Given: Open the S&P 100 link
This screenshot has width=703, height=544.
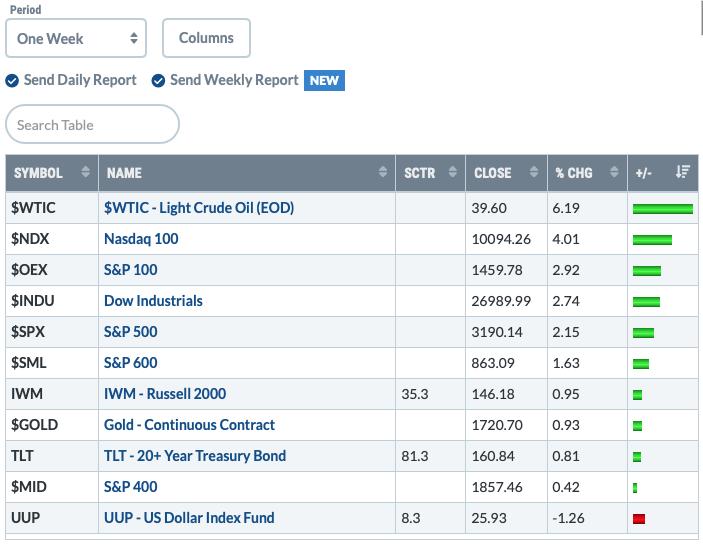Looking at the screenshot, I should 130,270.
